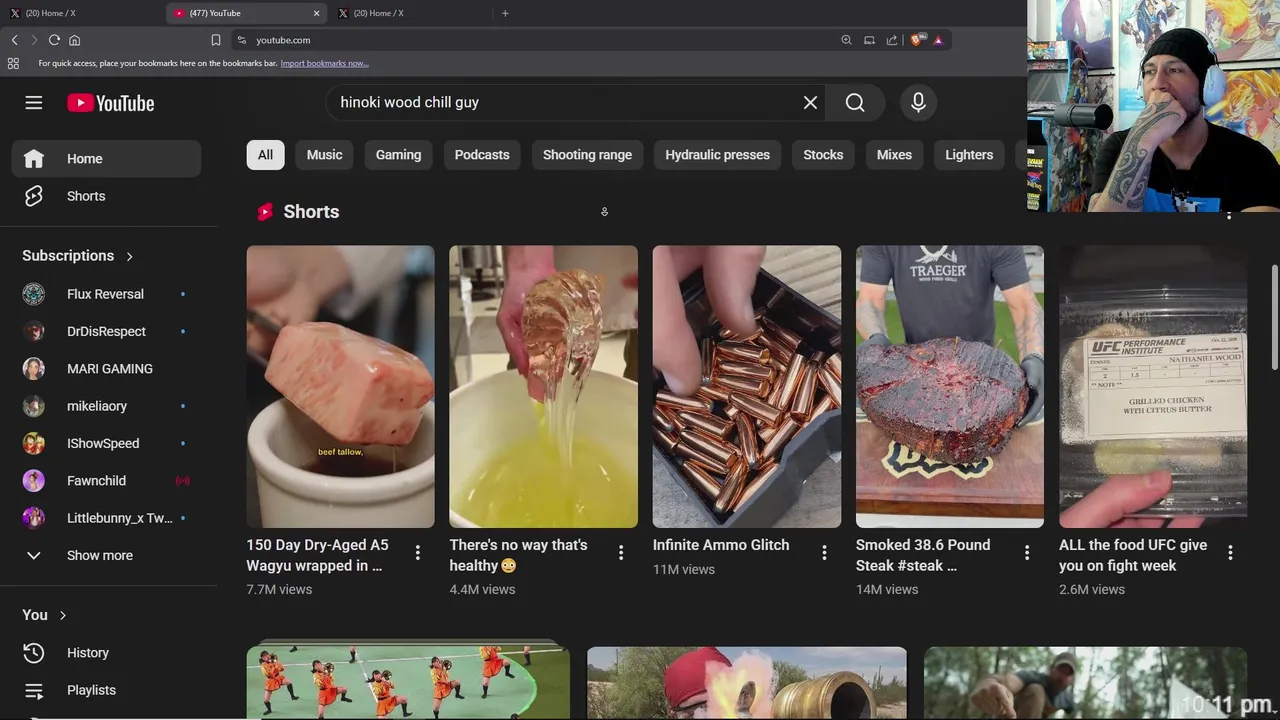Start voice search with the microphone icon
Viewport: 1280px width, 720px height.
click(x=918, y=102)
